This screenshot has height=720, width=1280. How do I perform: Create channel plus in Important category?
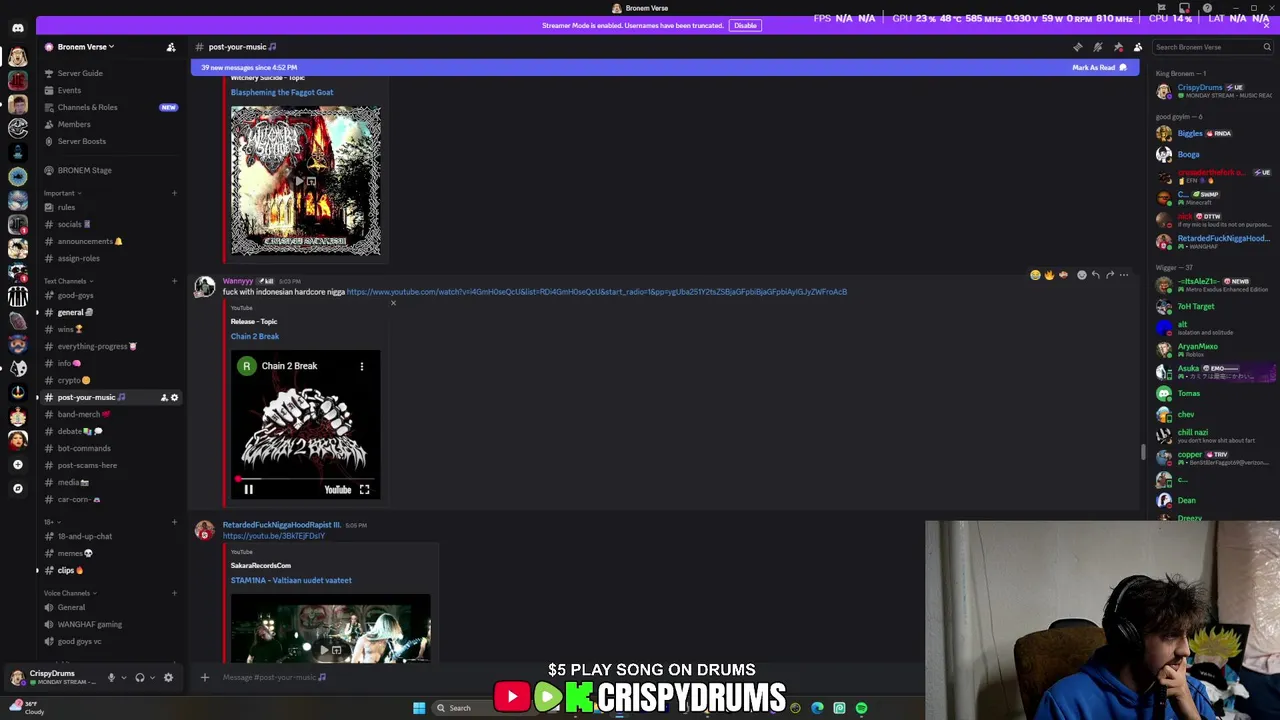174,193
